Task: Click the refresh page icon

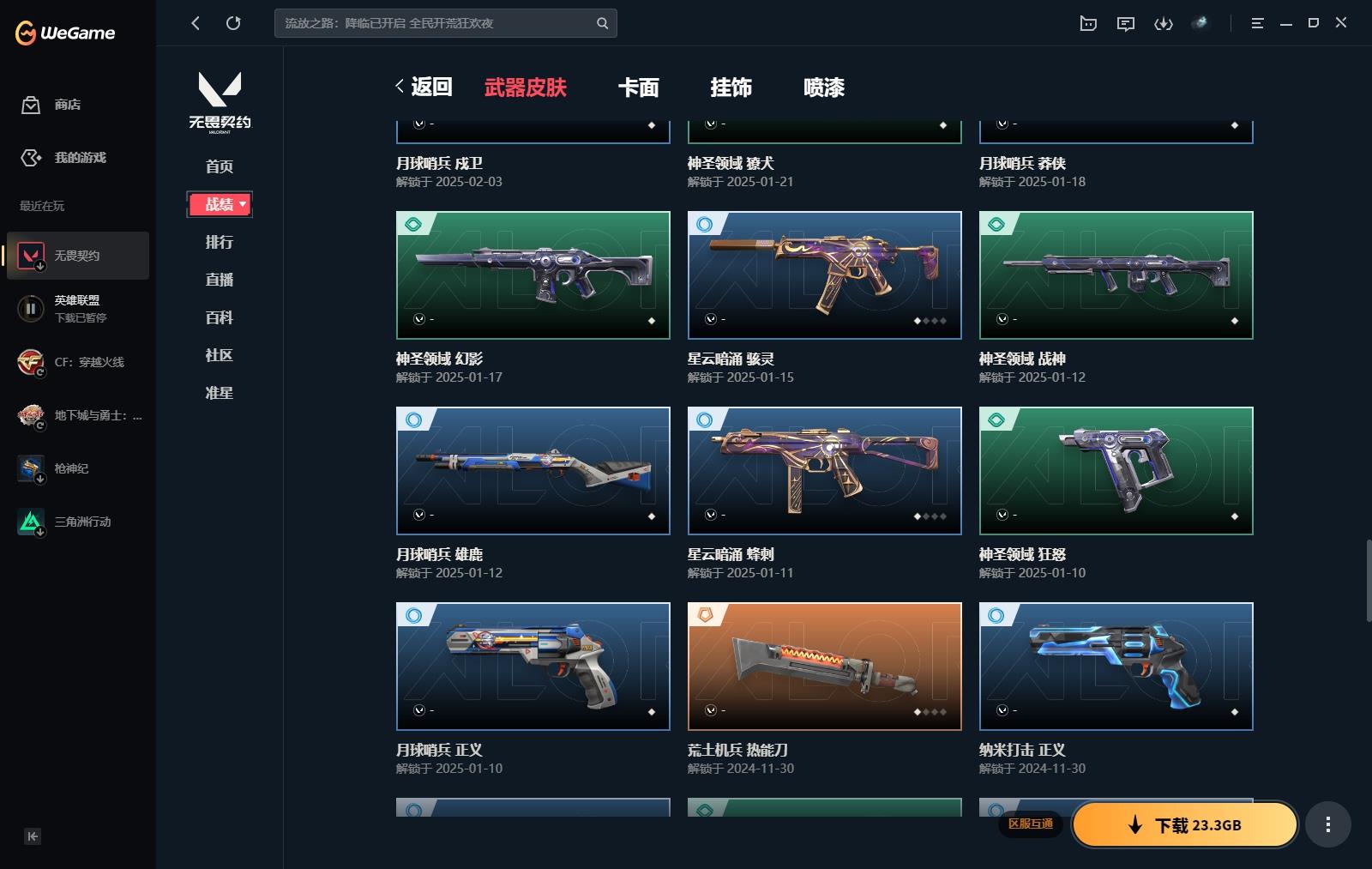Action: 233,23
